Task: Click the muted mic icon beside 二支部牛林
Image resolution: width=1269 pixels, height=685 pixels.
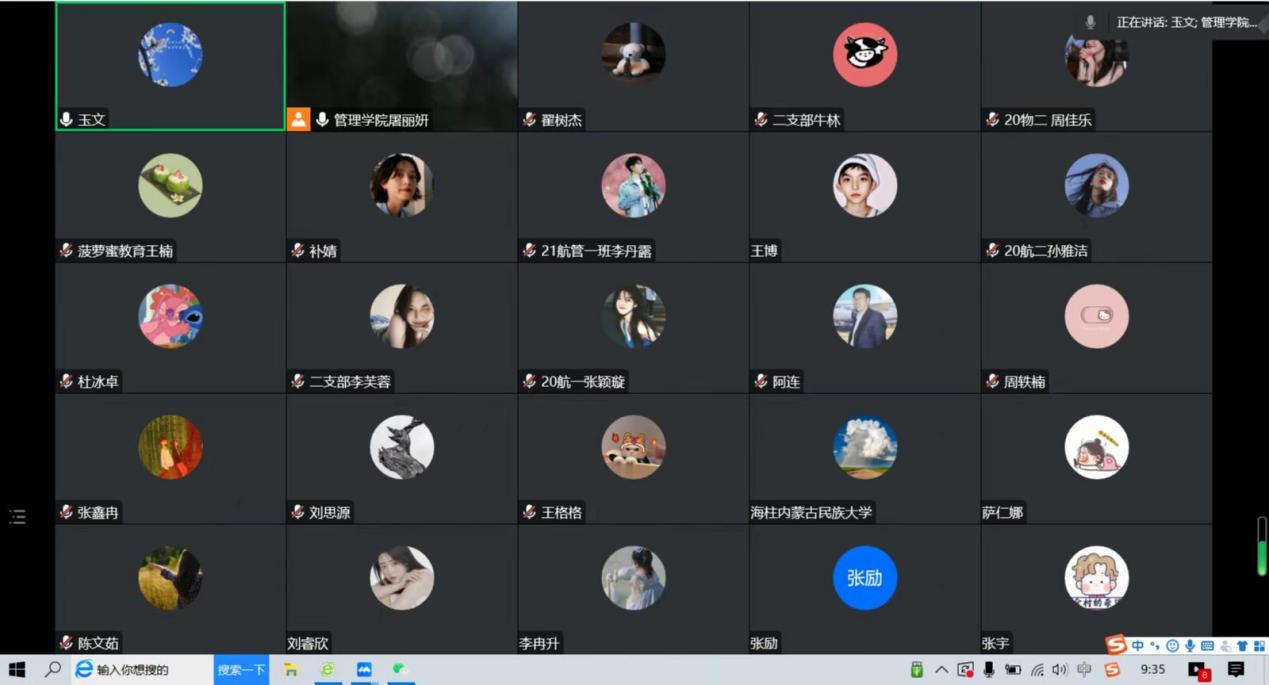Action: click(x=761, y=119)
